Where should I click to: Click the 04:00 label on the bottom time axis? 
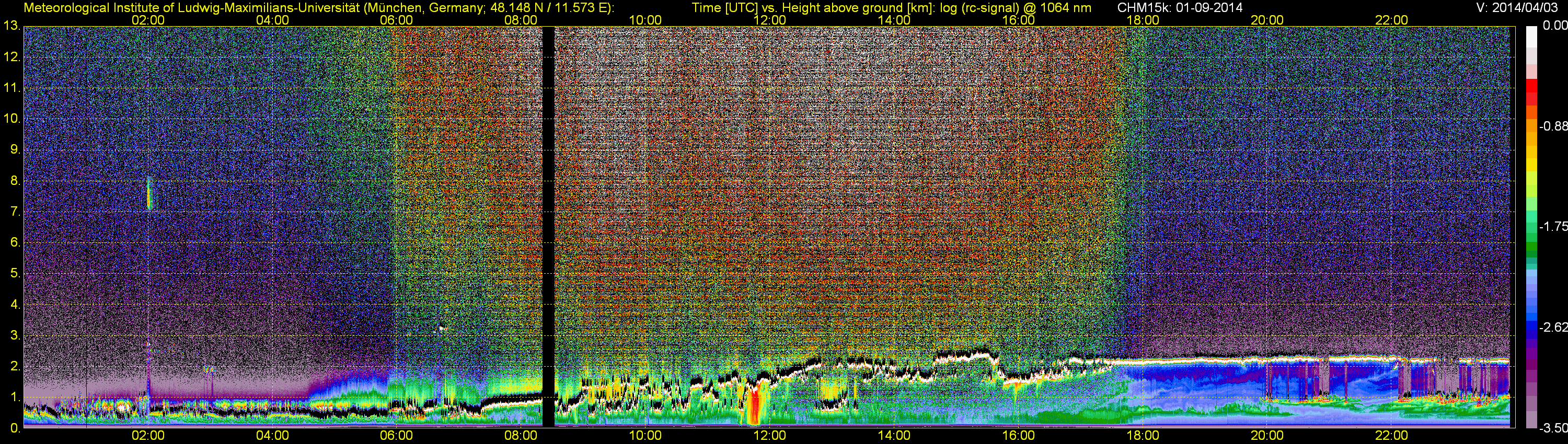click(272, 436)
